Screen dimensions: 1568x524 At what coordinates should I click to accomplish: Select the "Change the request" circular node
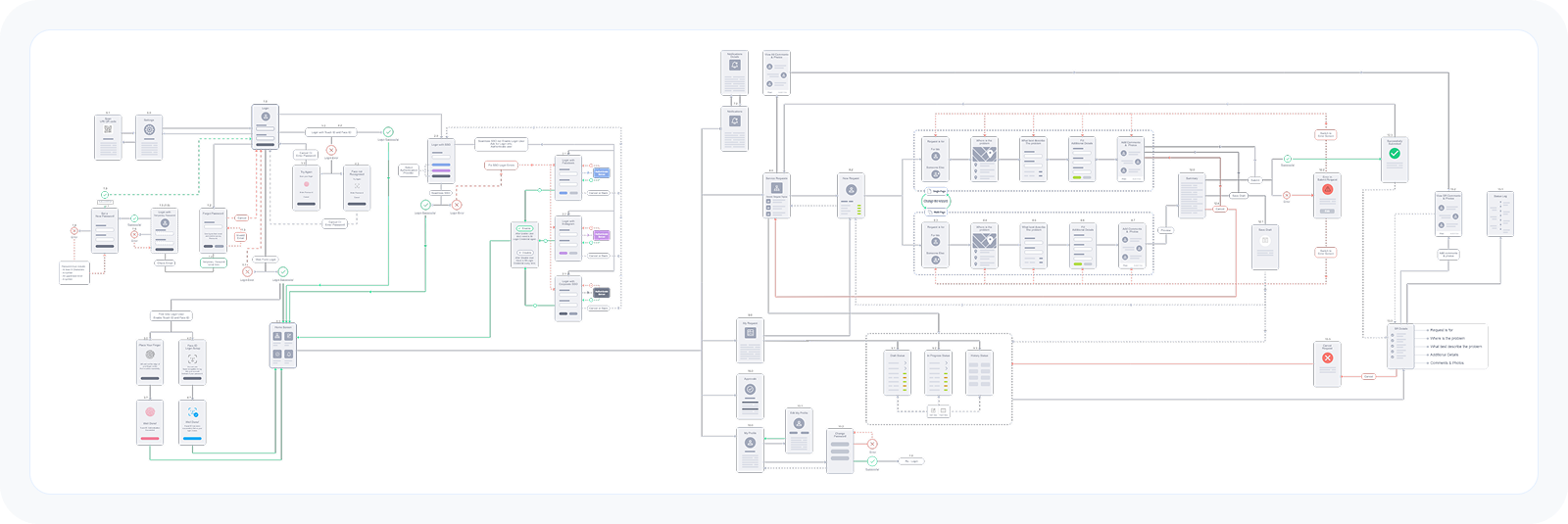tap(936, 201)
